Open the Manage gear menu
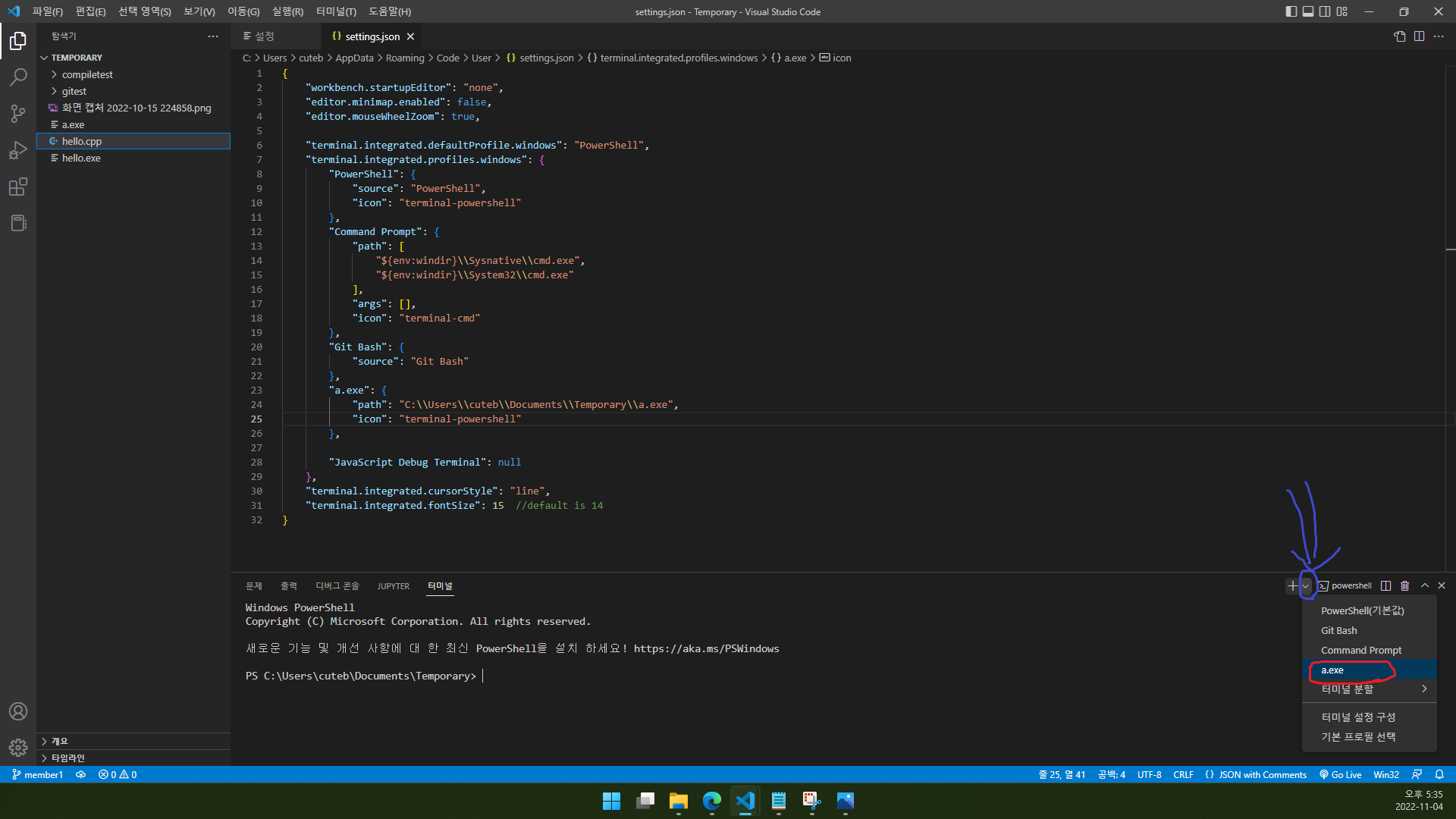This screenshot has height=819, width=1456. point(18,748)
